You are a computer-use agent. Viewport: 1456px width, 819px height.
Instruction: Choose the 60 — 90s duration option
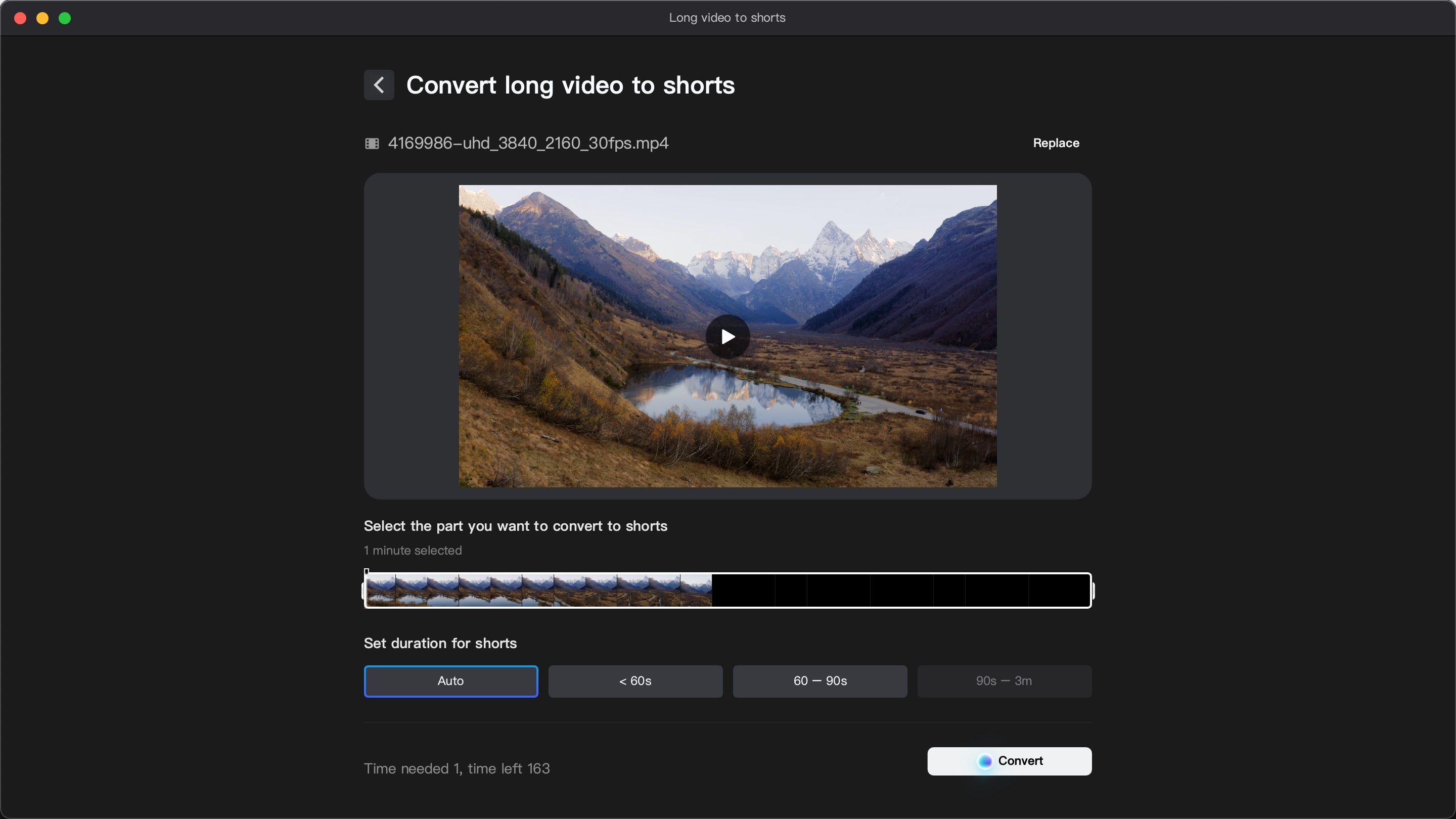point(819,680)
